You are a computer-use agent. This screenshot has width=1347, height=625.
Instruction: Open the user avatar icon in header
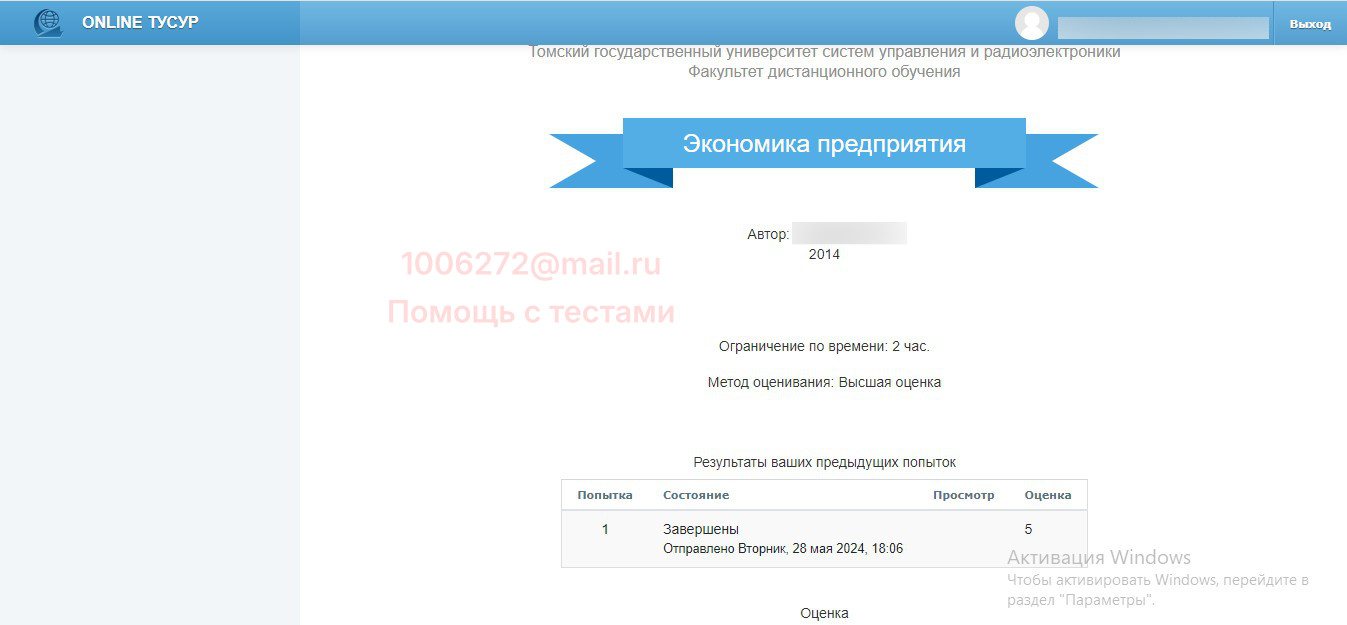click(1031, 23)
